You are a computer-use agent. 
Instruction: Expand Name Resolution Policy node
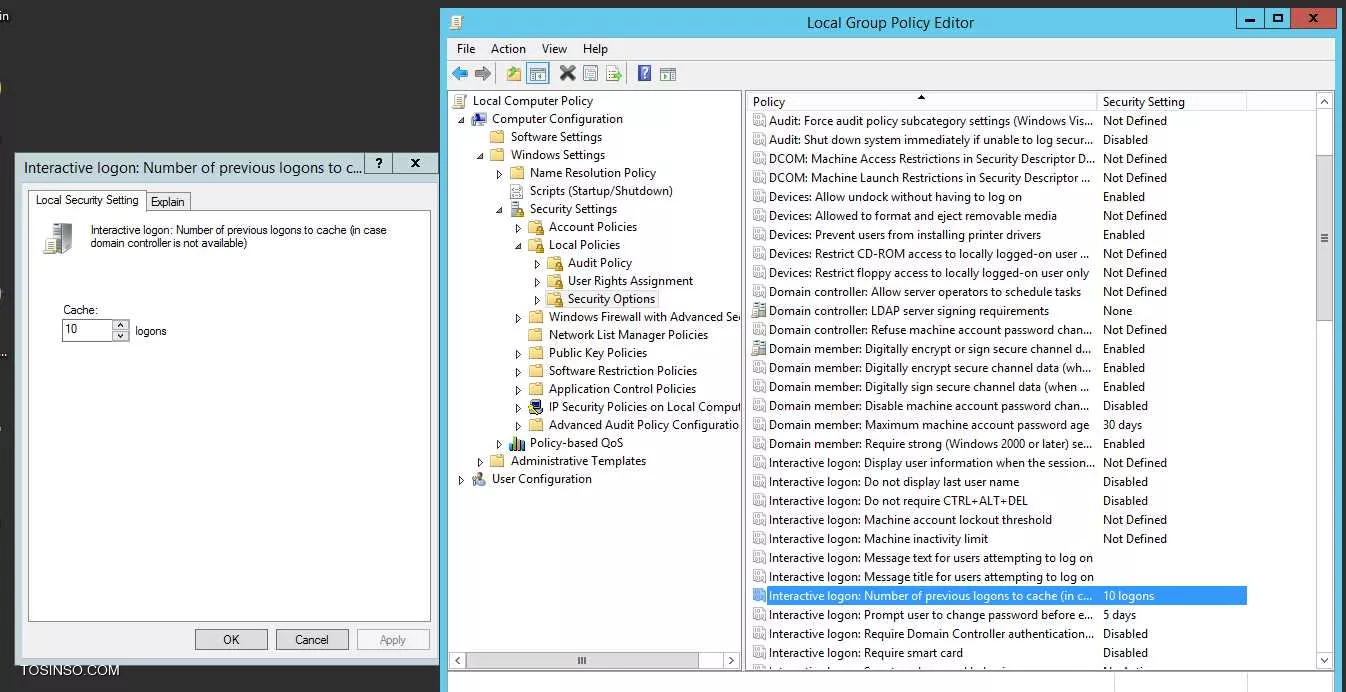coord(500,174)
